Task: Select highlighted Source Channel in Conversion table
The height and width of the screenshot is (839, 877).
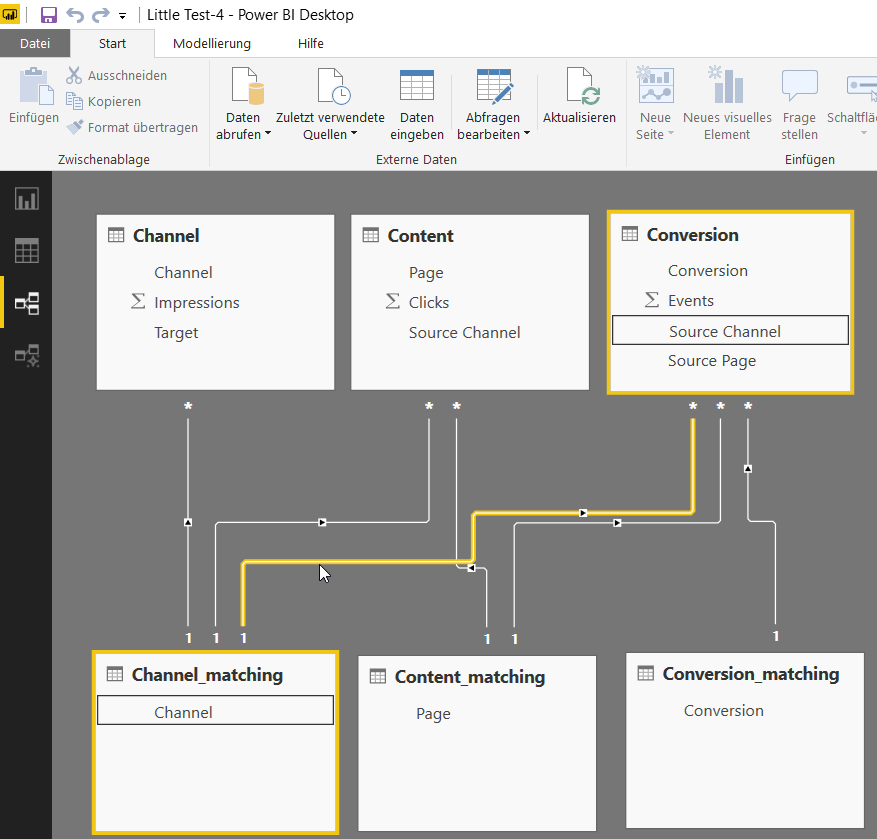Action: 730,331
